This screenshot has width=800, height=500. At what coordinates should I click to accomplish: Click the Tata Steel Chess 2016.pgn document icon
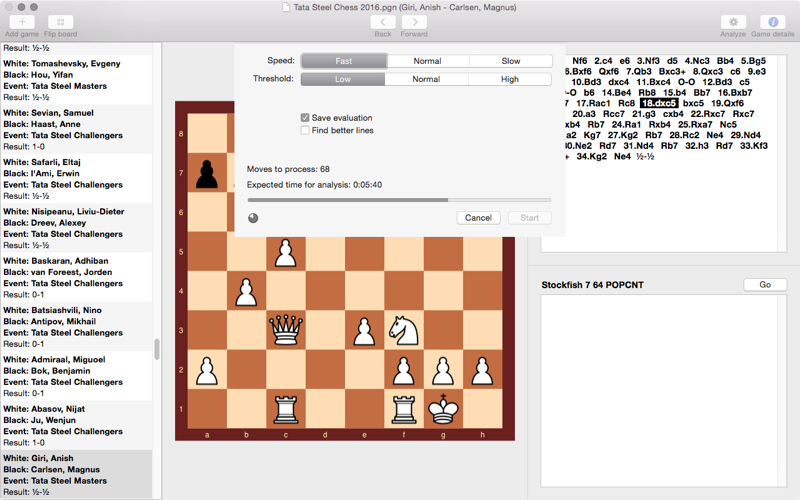click(287, 7)
